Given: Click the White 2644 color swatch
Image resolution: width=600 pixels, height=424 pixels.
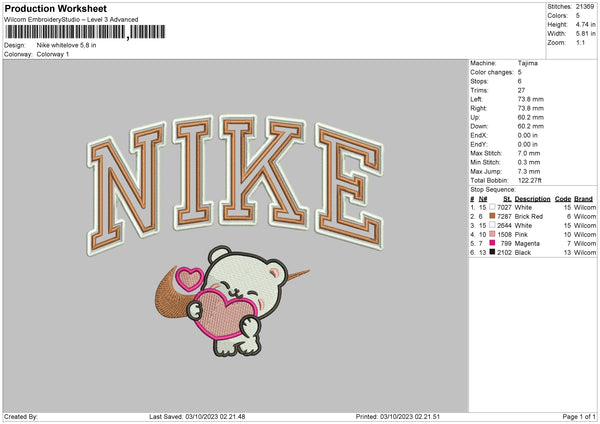Looking at the screenshot, I should (x=492, y=225).
